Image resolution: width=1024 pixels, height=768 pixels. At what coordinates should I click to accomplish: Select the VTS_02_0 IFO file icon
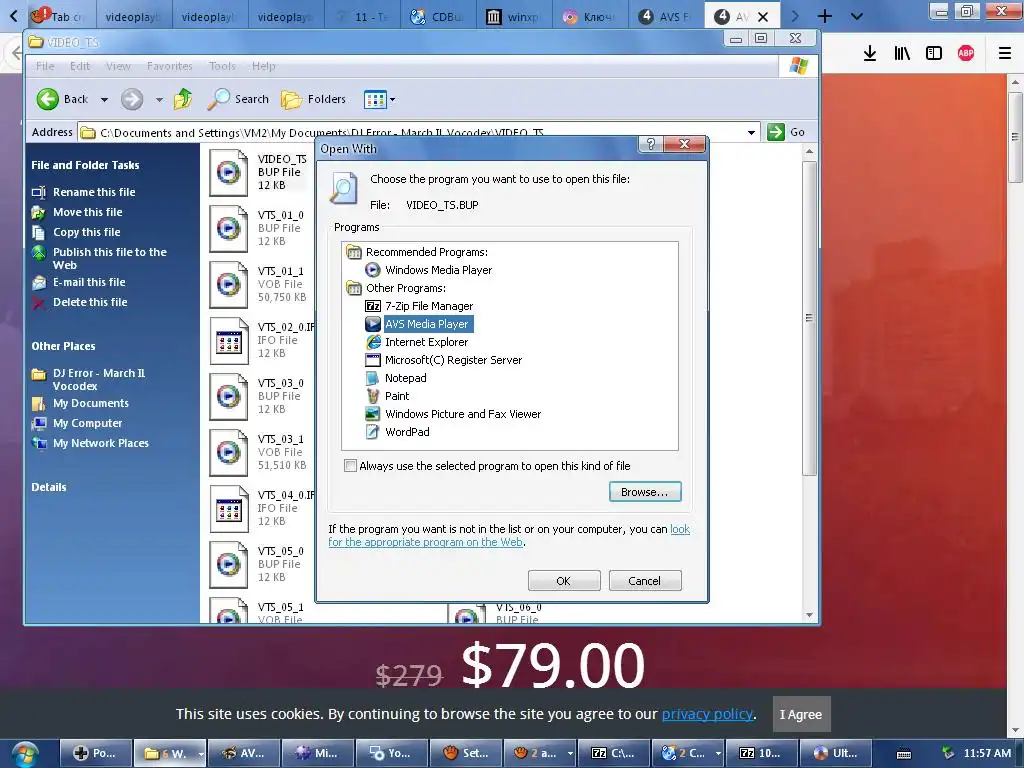click(229, 341)
